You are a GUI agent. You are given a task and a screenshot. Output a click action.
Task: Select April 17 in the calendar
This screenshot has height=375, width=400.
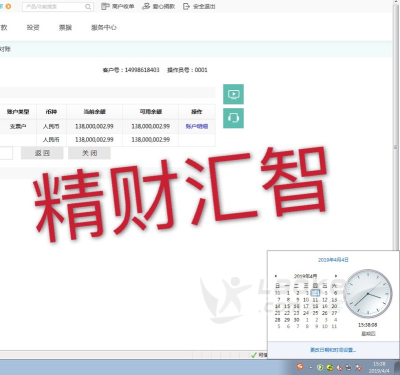(x=306, y=306)
